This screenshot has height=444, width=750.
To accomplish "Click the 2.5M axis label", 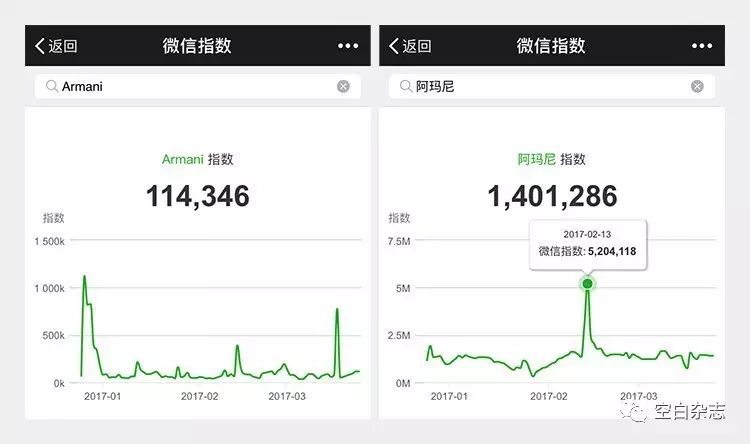I will [399, 336].
